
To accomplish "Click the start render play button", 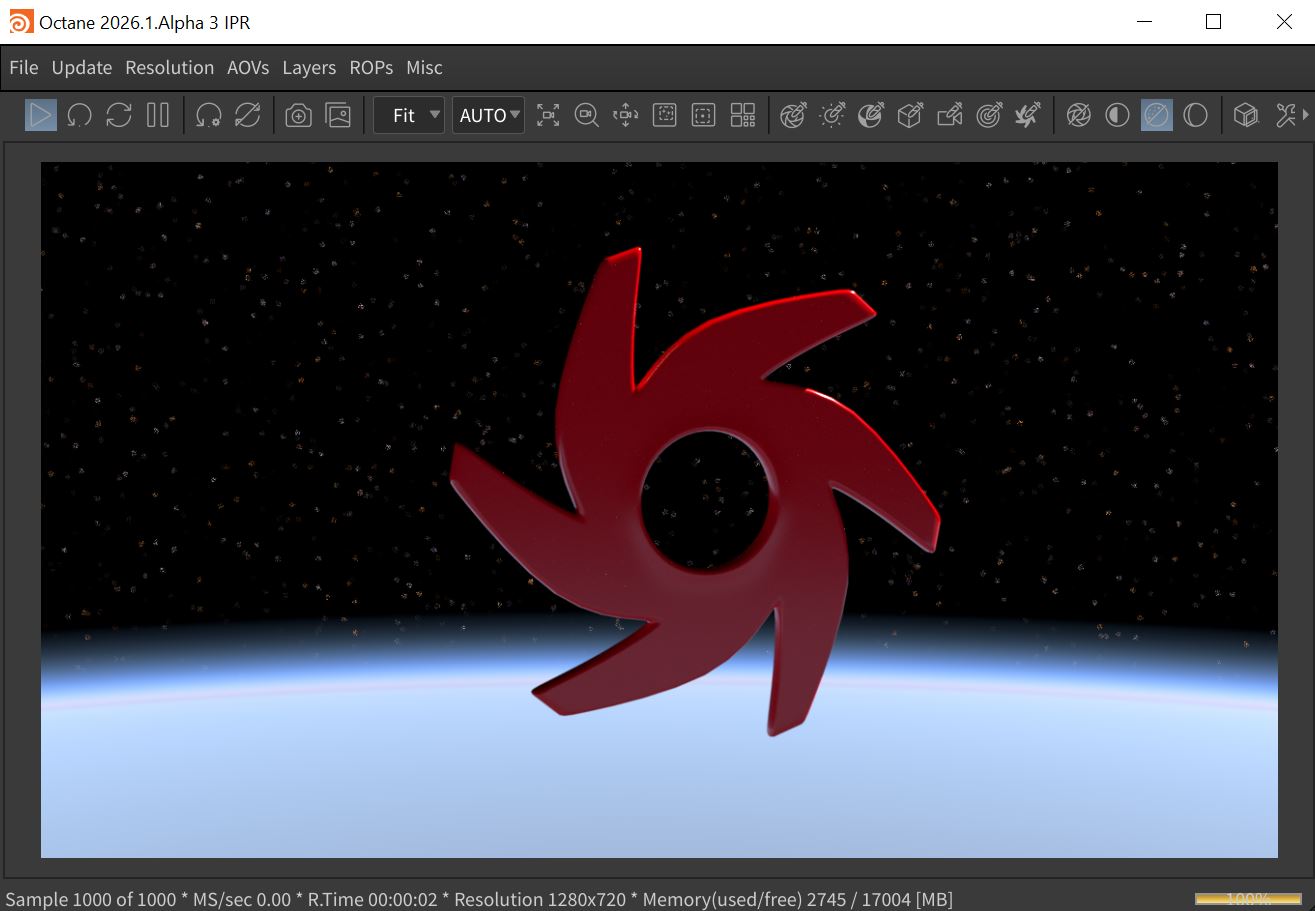I will (x=41, y=115).
